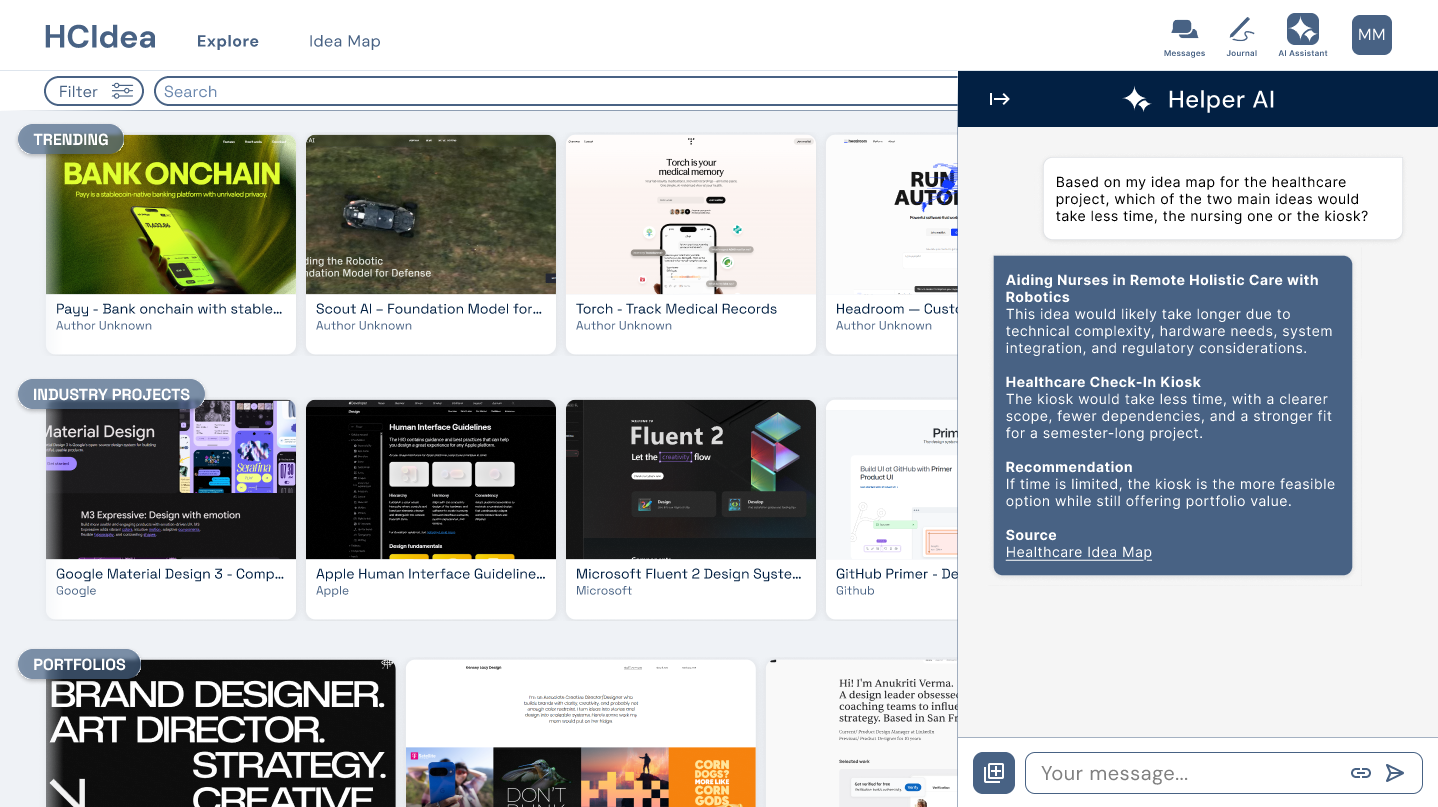Screen dimensions: 1438x807
Task: Click the Payy - Bank onchain title
Action: (x=169, y=309)
